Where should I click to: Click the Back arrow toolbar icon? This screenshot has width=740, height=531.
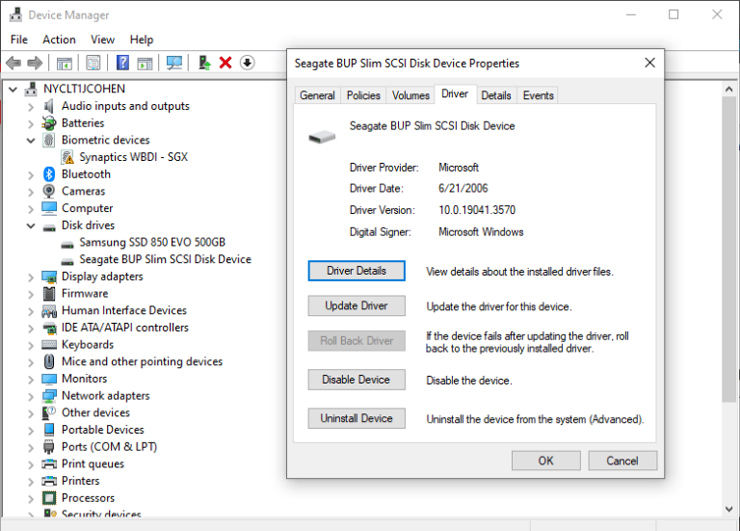tap(13, 63)
